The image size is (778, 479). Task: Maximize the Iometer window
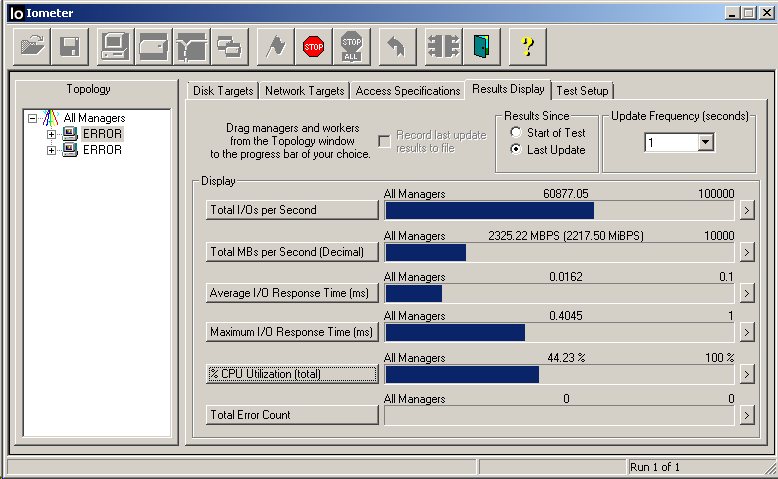tap(749, 13)
